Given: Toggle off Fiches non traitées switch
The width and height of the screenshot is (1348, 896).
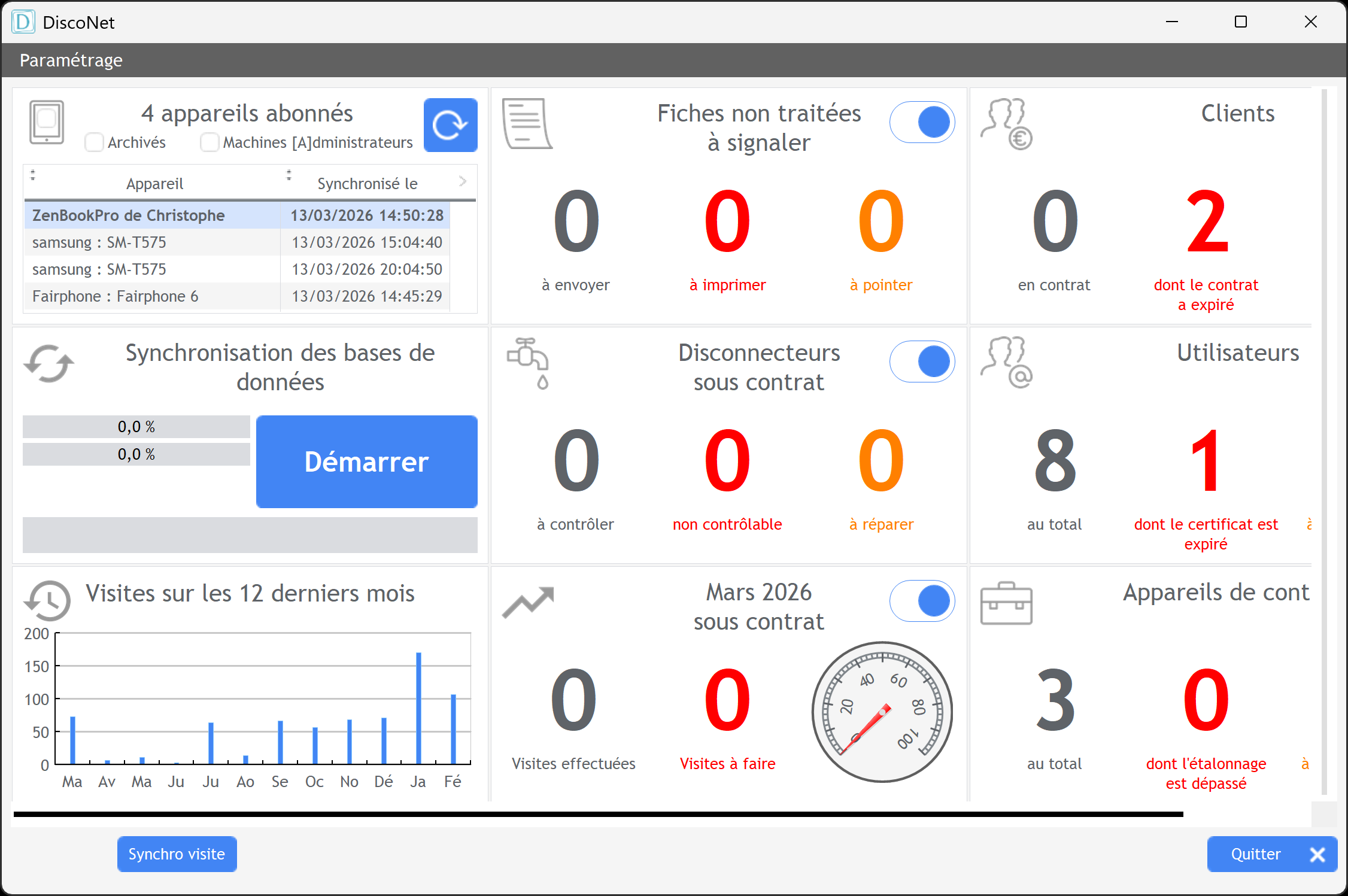Looking at the screenshot, I should click(922, 122).
